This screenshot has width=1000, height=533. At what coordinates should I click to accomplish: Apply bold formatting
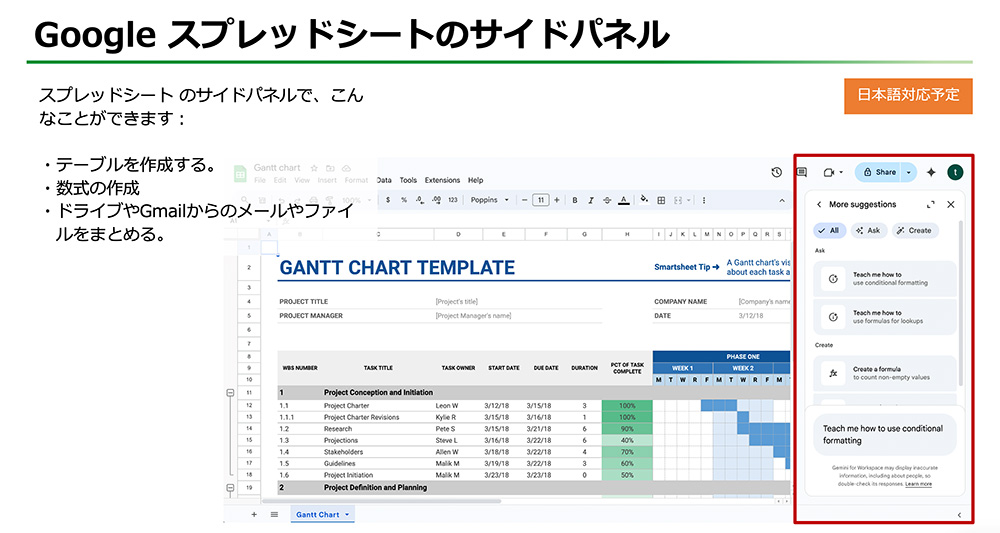(575, 200)
